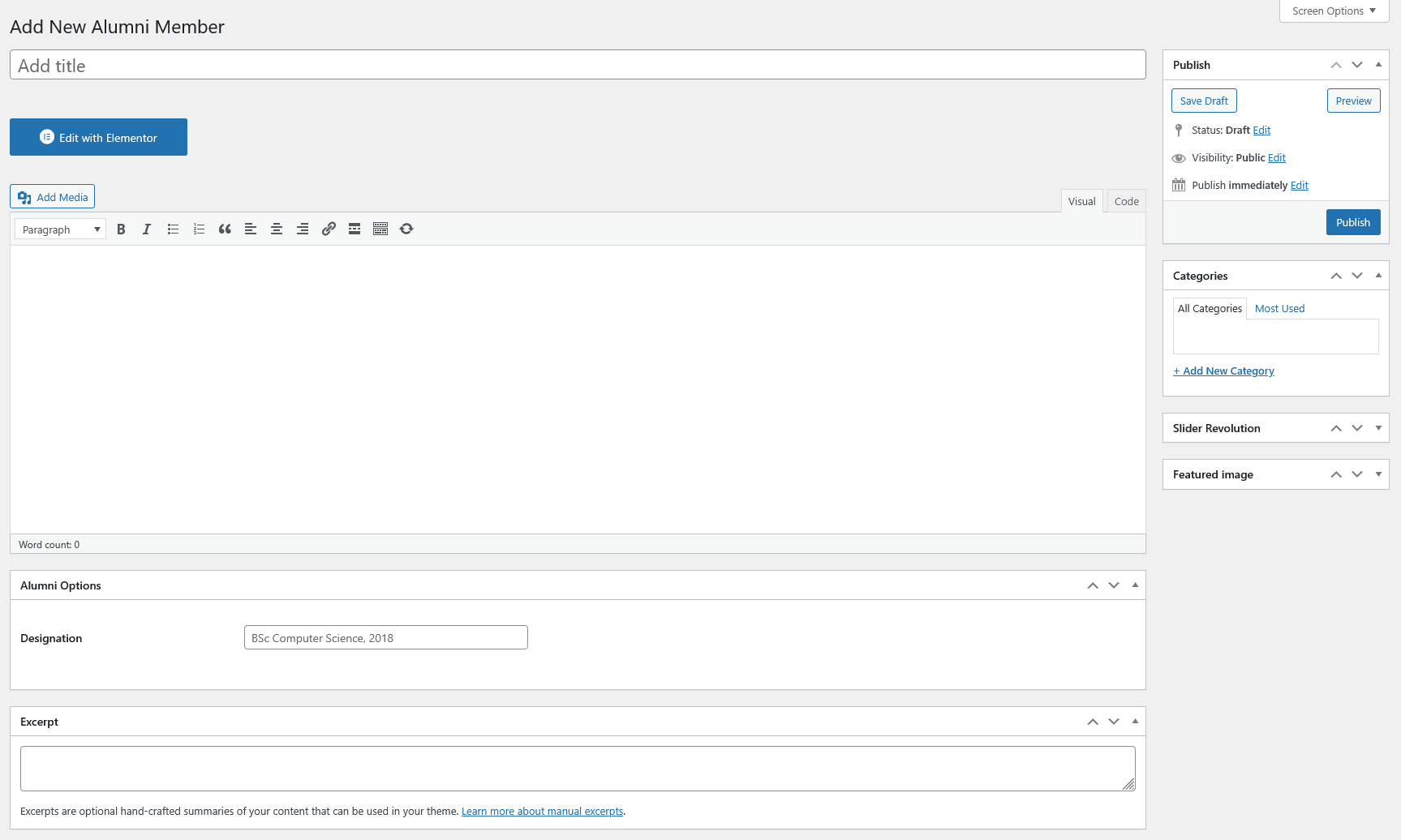The width and height of the screenshot is (1401, 840).
Task: Open Screen Options dropdown
Action: [x=1334, y=11]
